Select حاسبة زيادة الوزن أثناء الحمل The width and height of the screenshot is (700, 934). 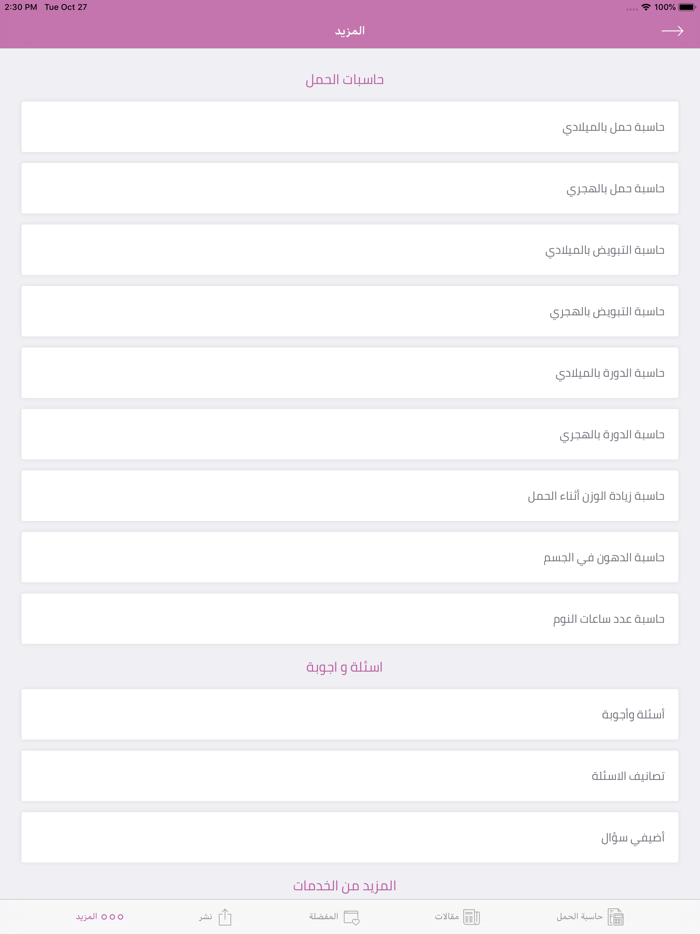350,495
